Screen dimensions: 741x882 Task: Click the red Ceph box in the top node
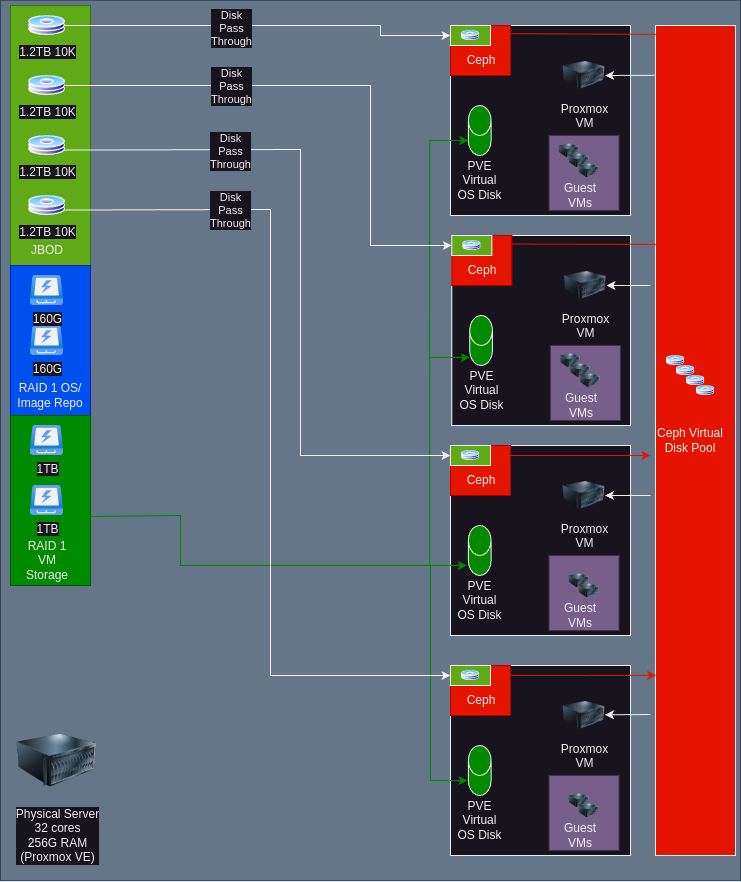481,60
